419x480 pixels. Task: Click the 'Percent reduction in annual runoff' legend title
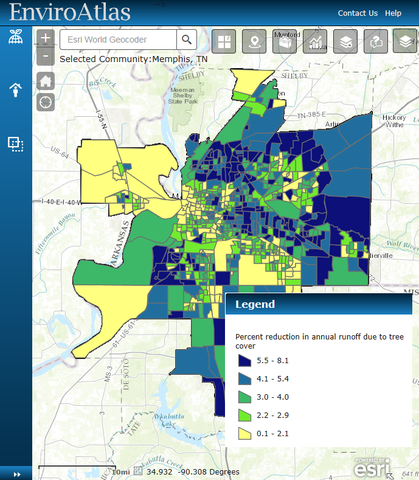(319, 341)
